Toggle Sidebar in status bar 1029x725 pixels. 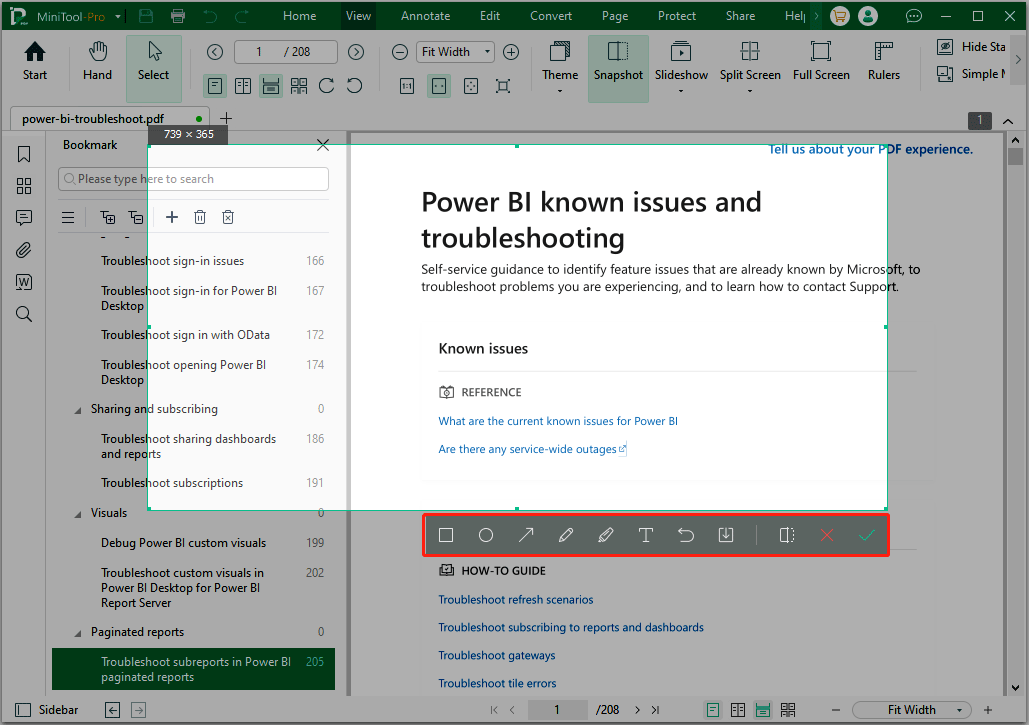coord(47,710)
